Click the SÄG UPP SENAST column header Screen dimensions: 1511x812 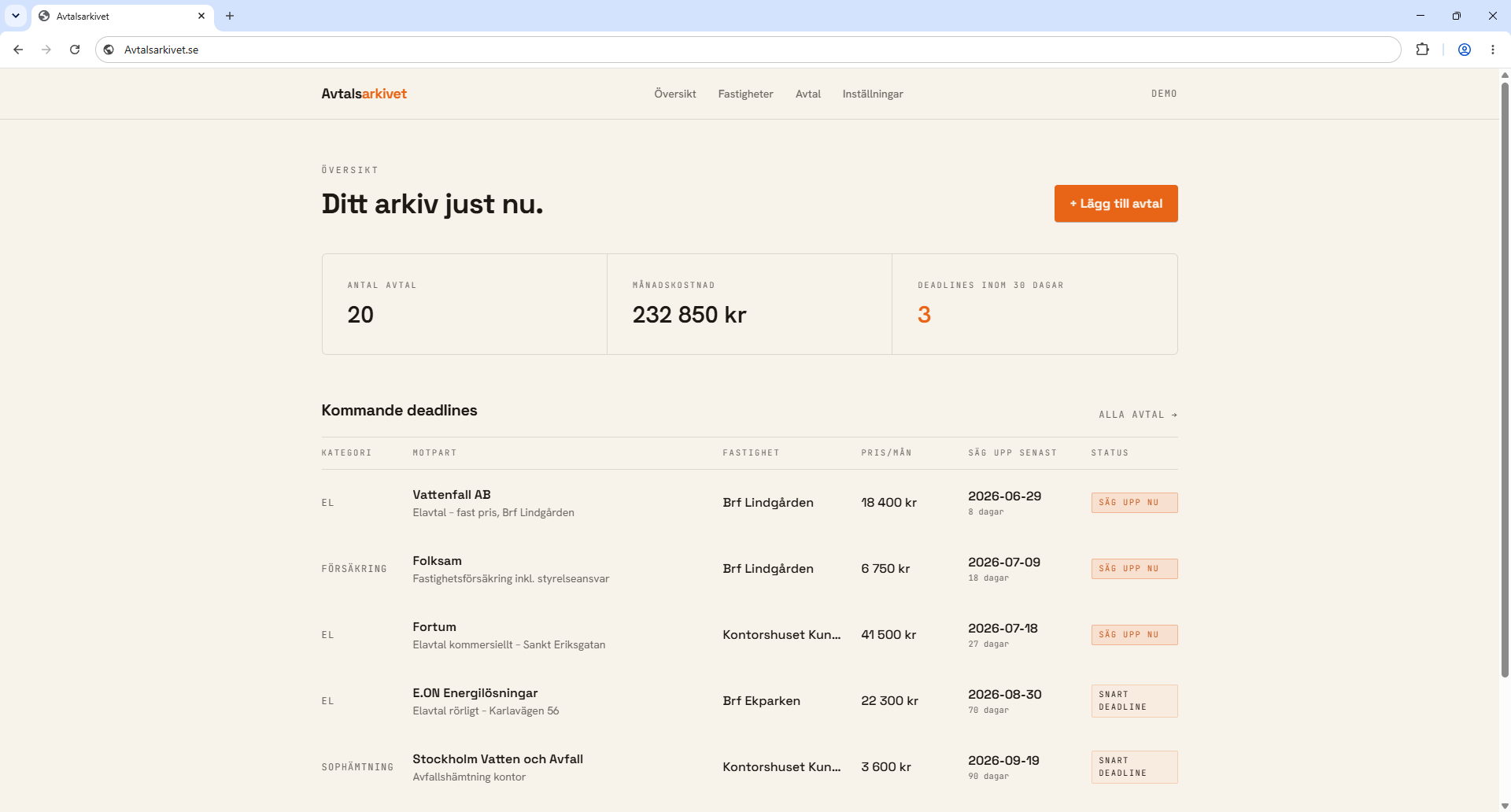[1012, 453]
